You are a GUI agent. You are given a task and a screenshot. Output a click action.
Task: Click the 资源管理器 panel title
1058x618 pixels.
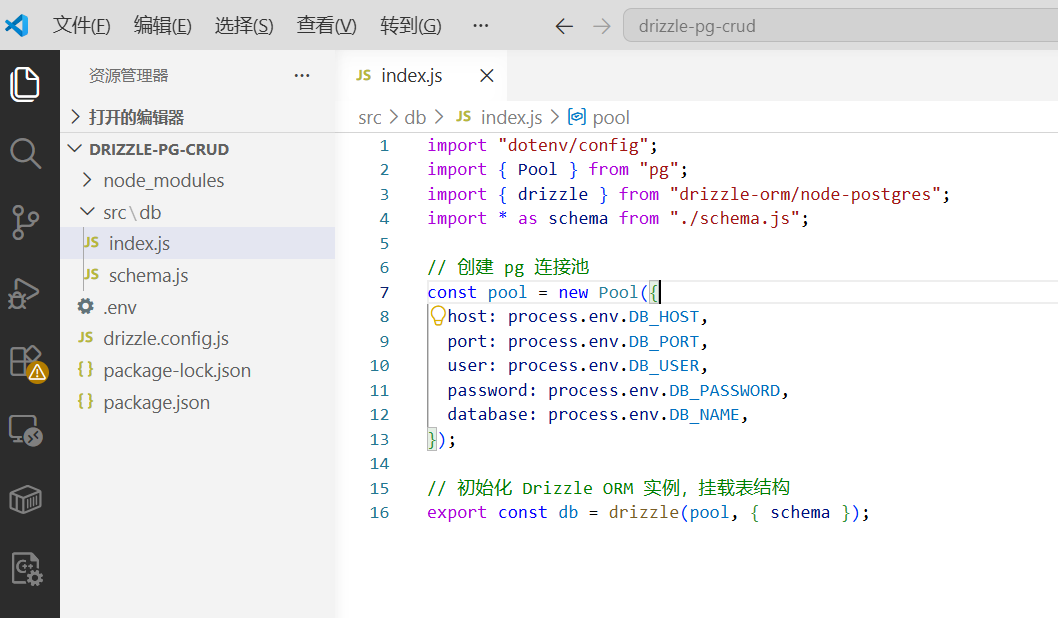(x=128, y=76)
